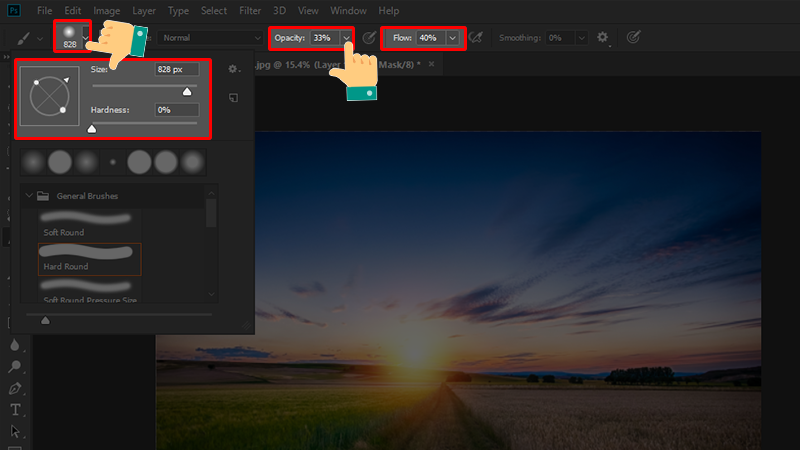Image resolution: width=800 pixels, height=450 pixels.
Task: Click the General Brushes folder icon
Action: (43, 196)
